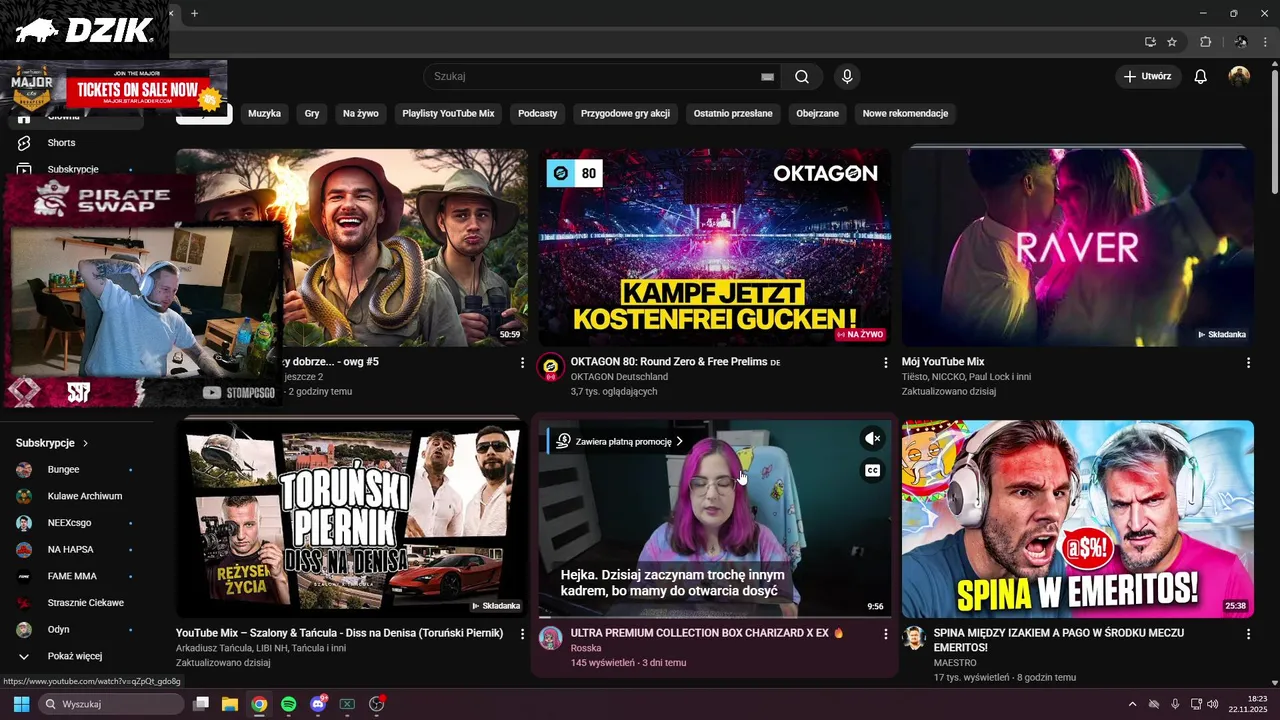Open more options for Charizard collection box video
This screenshot has height=720, width=1280.
click(885, 634)
